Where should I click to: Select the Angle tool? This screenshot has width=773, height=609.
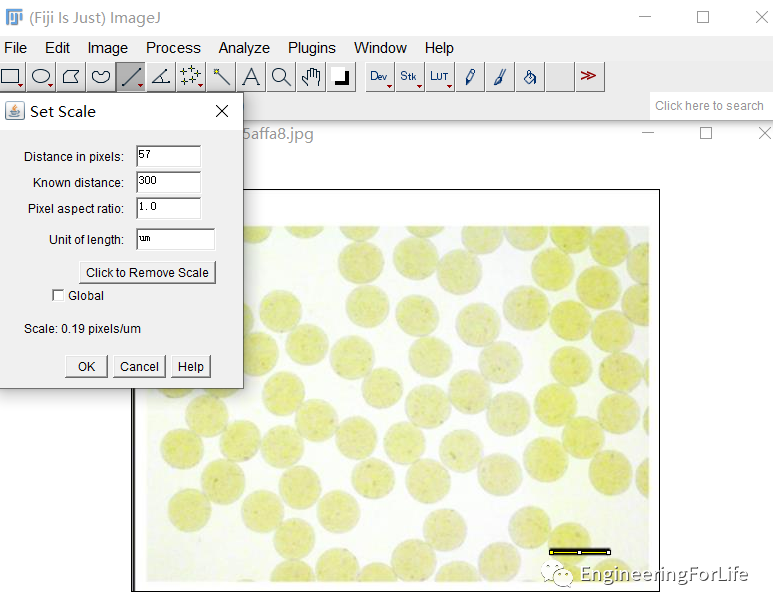coord(161,77)
